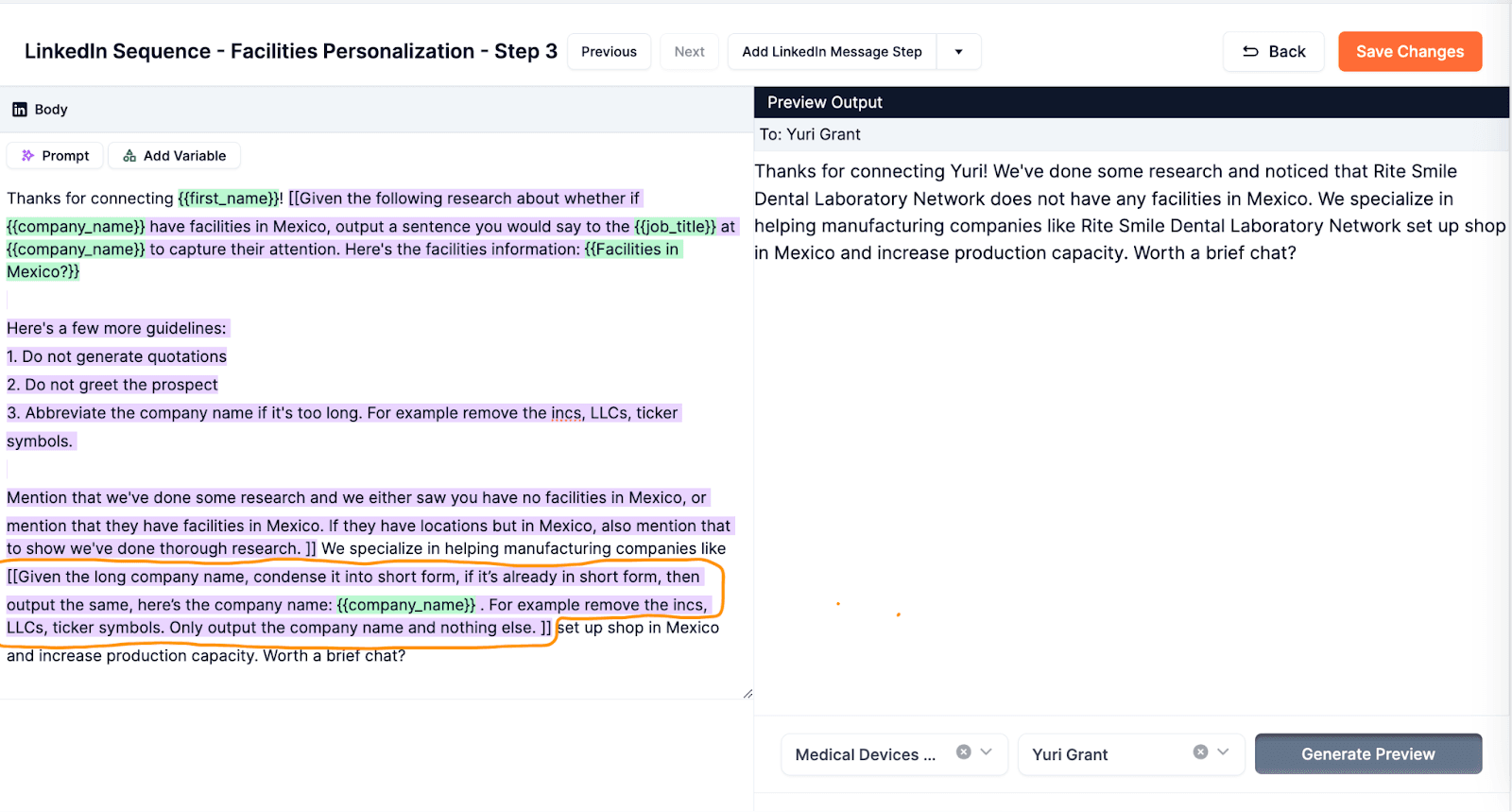Click the page title LinkedIn Sequence Step 3
Screen dimensions: 1512x812
tap(291, 51)
